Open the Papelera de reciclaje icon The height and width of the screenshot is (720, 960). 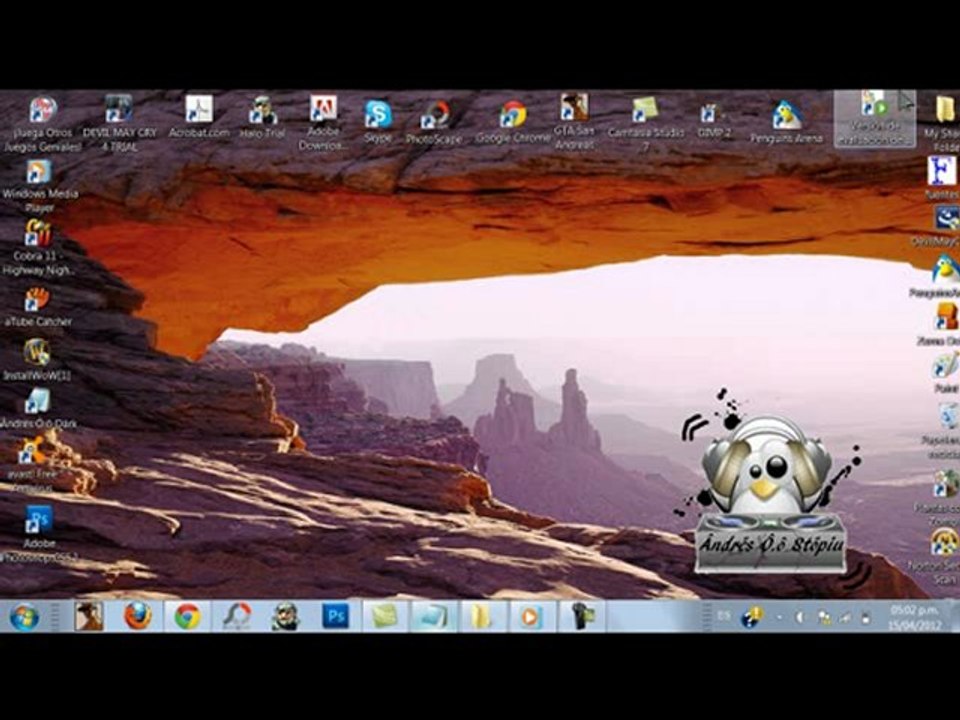tap(943, 431)
